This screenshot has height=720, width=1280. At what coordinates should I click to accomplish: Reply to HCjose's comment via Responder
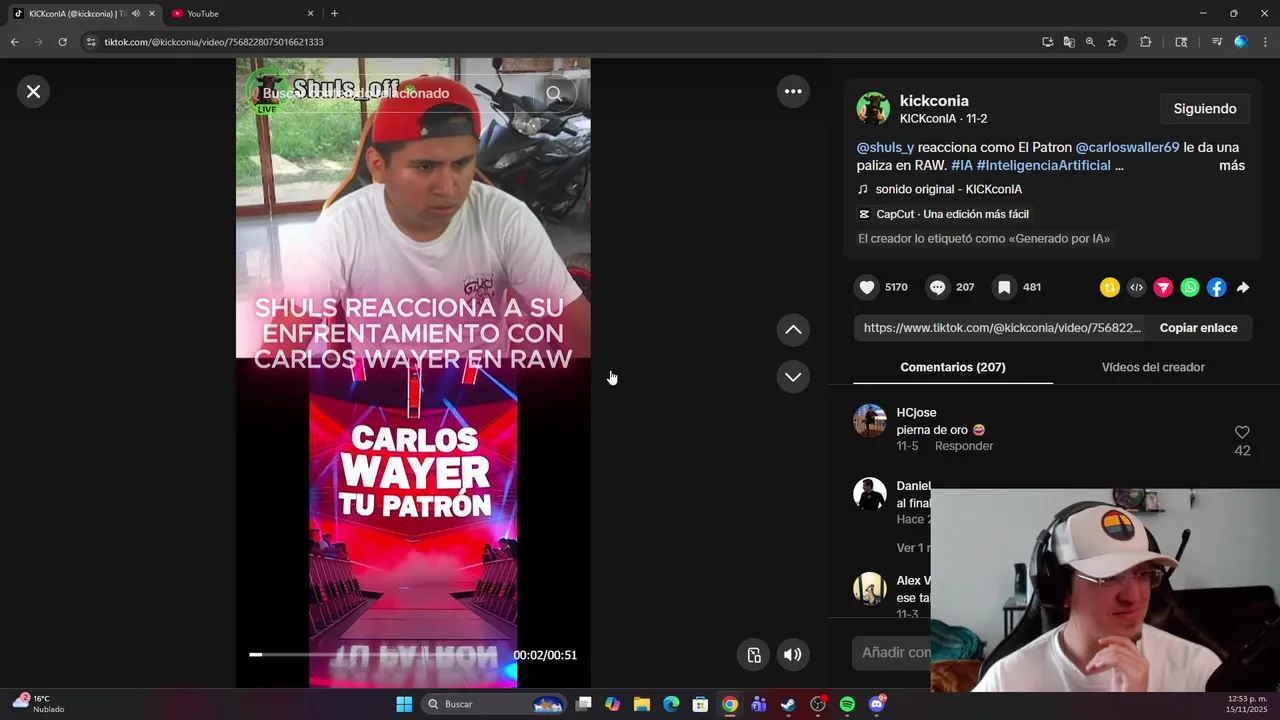964,446
